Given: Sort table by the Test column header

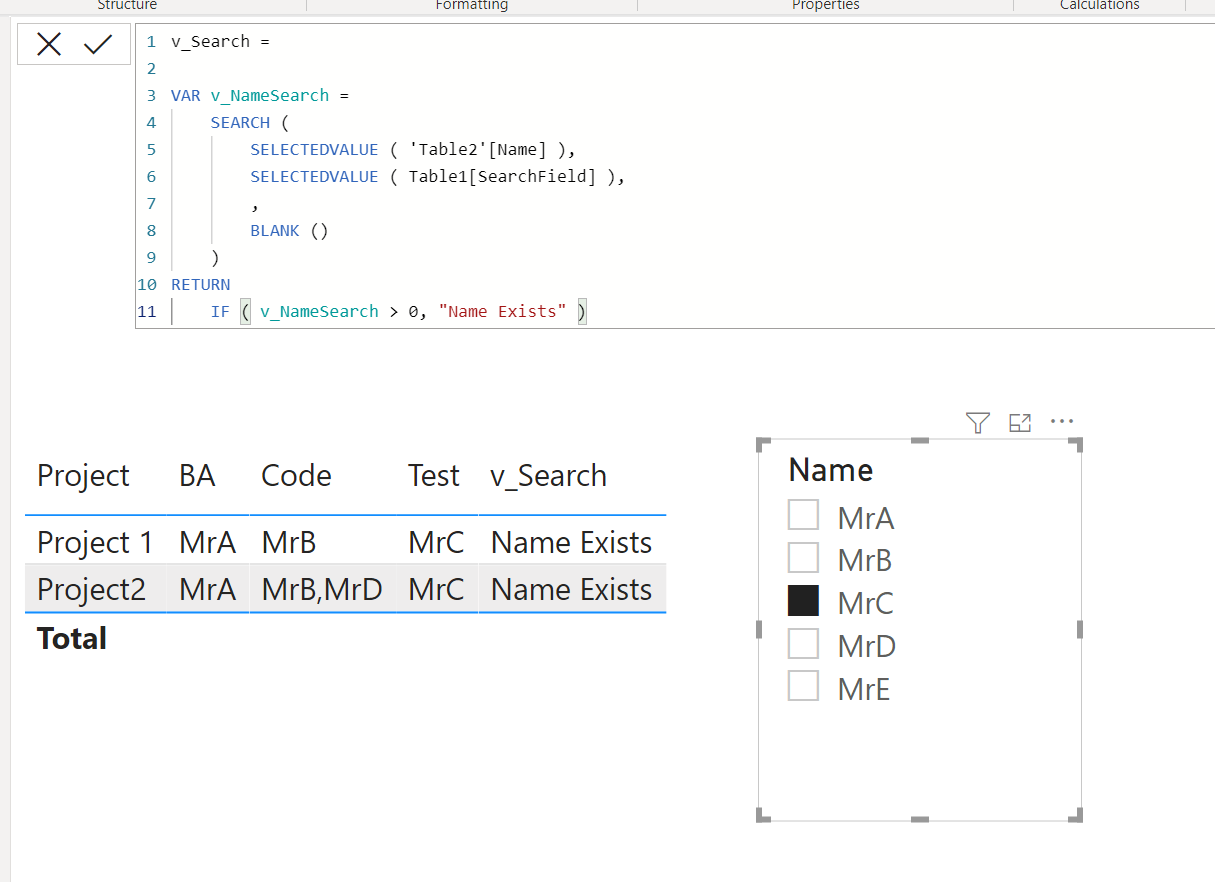Looking at the screenshot, I should click(x=434, y=476).
